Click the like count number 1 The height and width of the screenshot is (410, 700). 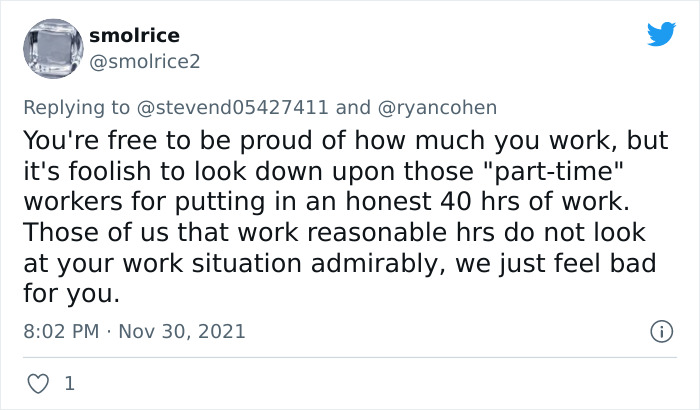(x=68, y=383)
